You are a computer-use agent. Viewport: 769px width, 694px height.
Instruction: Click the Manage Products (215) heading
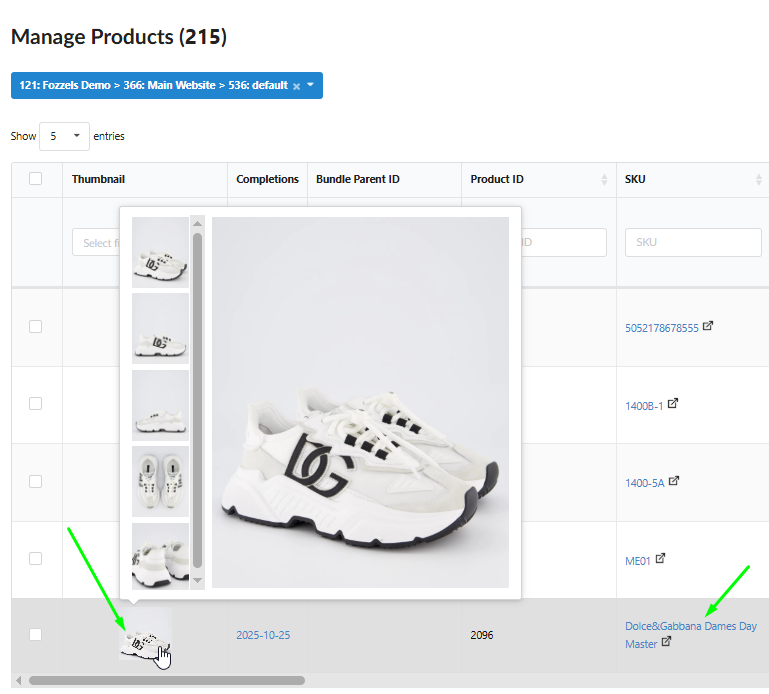(x=119, y=37)
